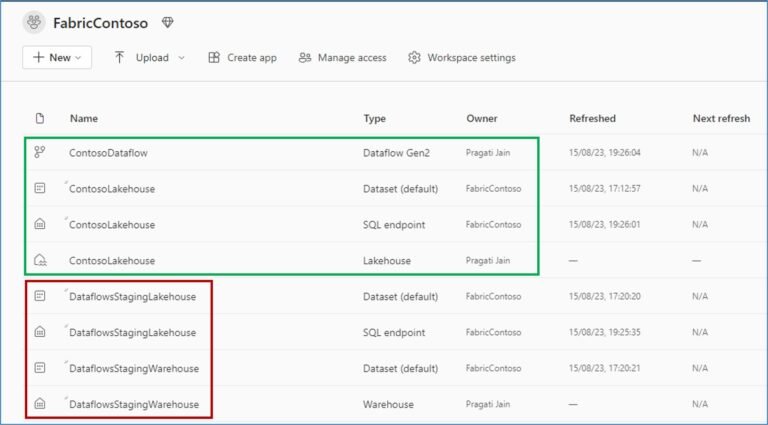Click the dataset icon in ContosoLakehouse Dataset row
Viewport: 768px width, 425px height.
(x=40, y=189)
